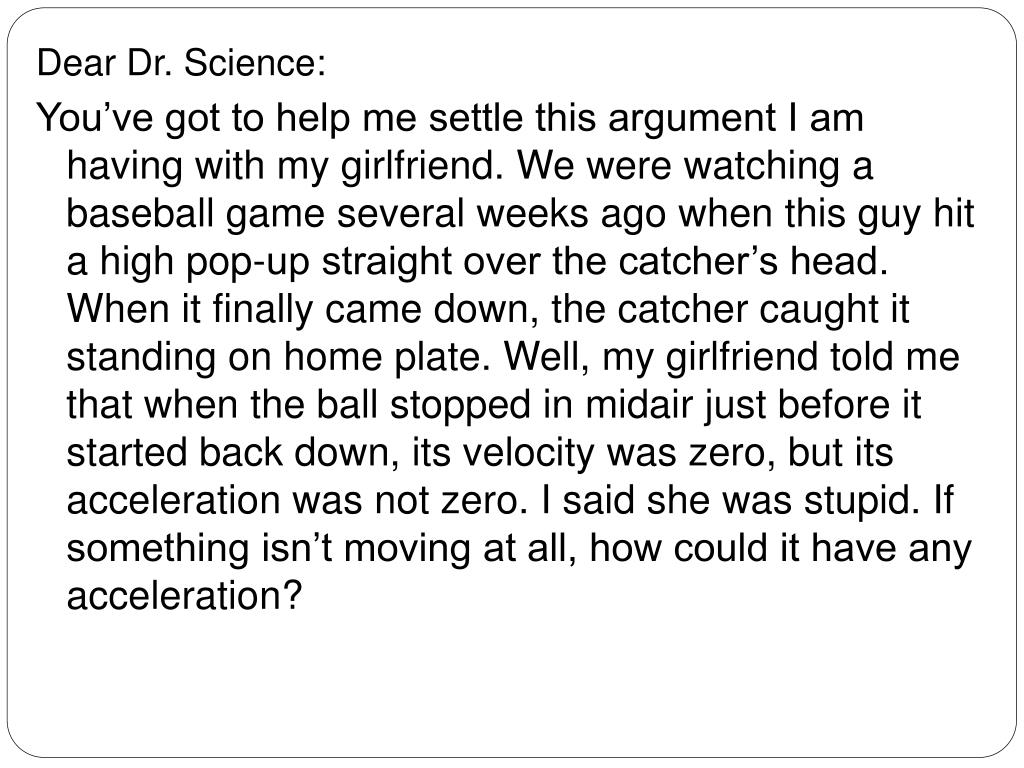Viewport: 1024px width, 768px height.
Task: Click the word 'catcher's' before 'head'
Action: click(698, 261)
